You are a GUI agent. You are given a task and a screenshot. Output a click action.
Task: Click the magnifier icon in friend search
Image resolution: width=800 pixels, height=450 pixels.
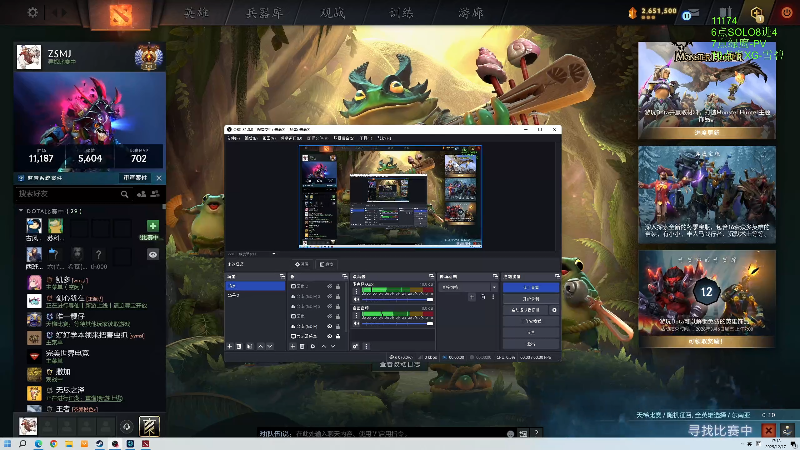pyautogui.click(x=124, y=194)
